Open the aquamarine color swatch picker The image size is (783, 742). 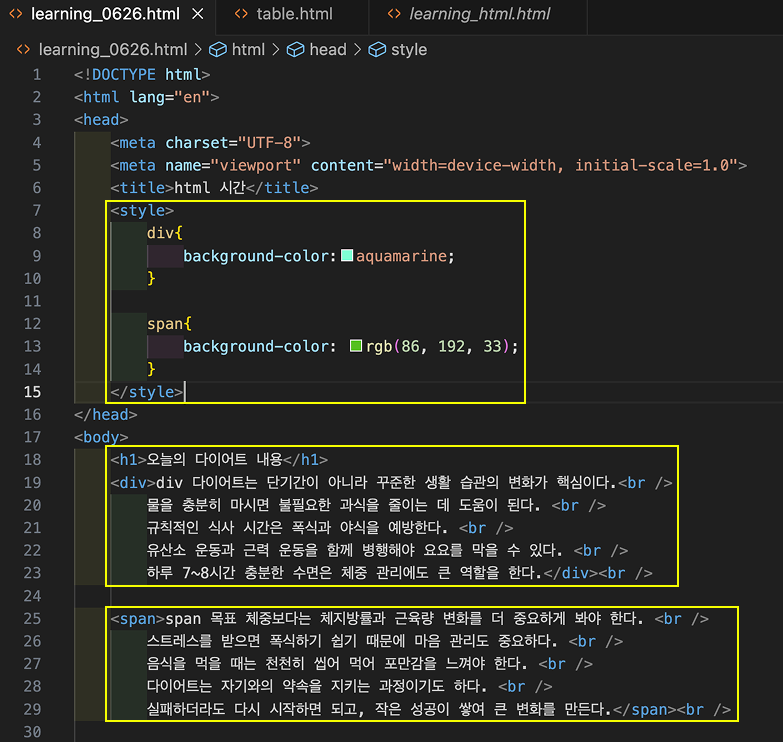[x=347, y=256]
